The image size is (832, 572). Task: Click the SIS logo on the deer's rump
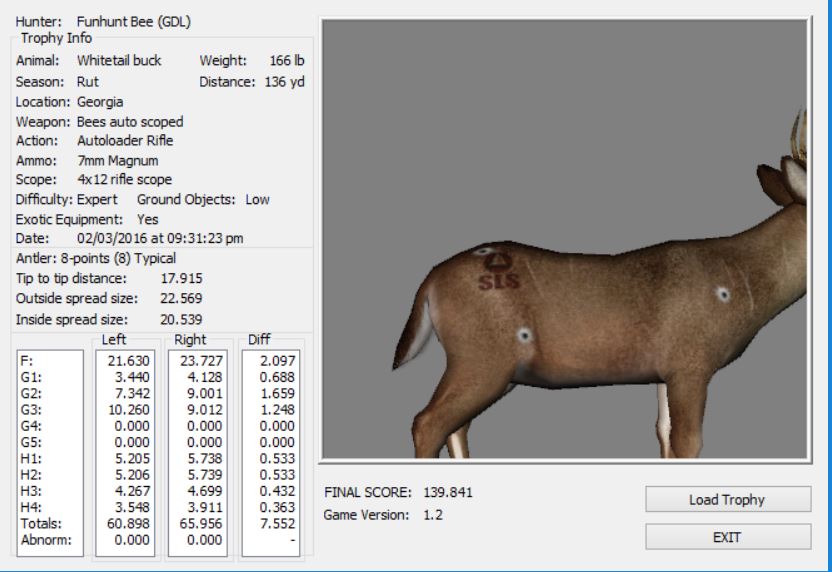tap(497, 276)
